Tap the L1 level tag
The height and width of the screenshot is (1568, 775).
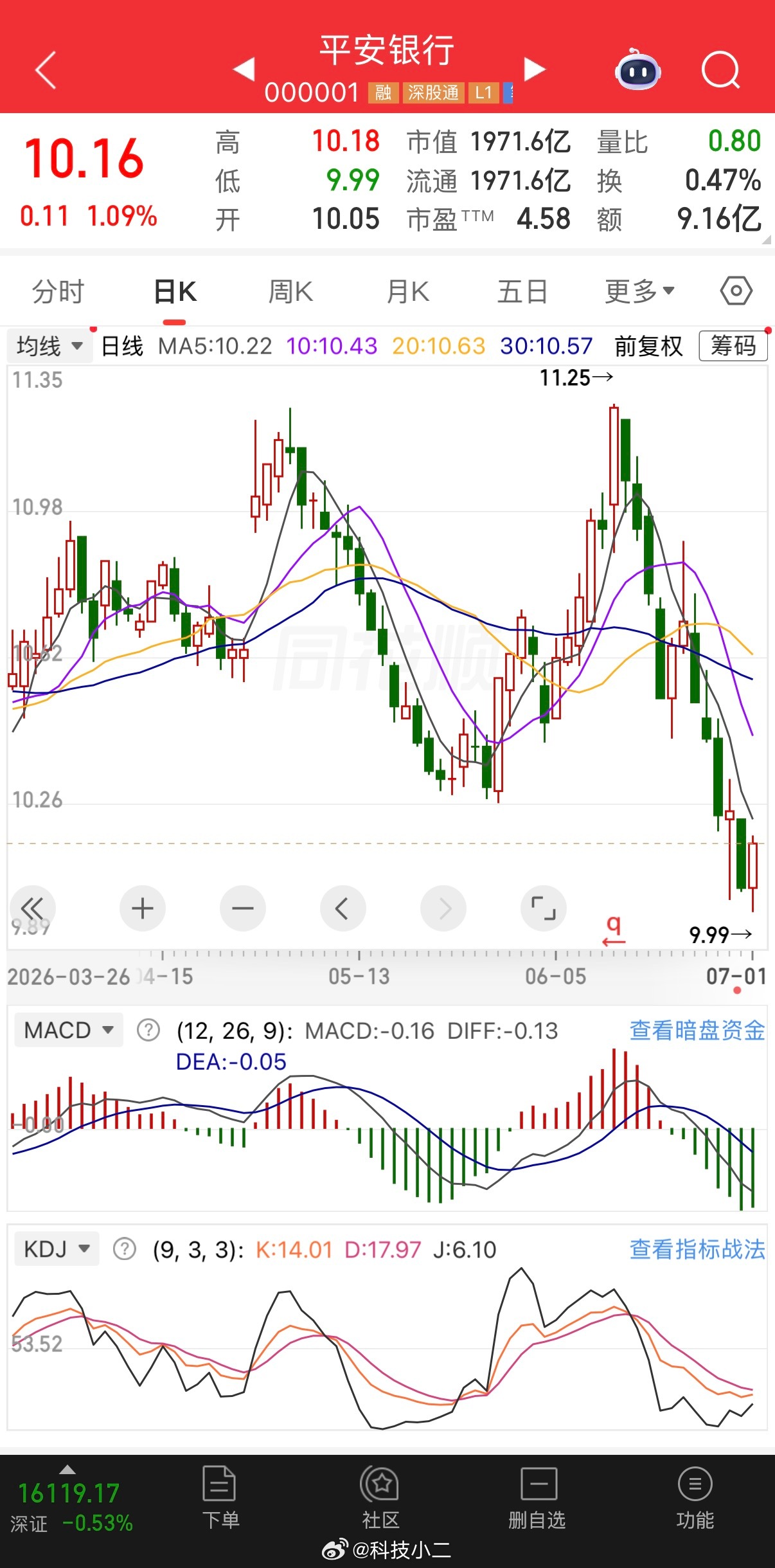pyautogui.click(x=483, y=93)
